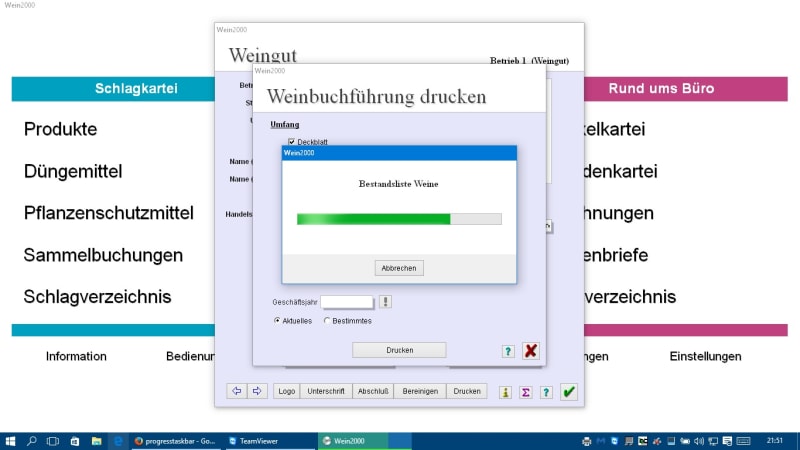Viewport: 800px width, 450px height.
Task: Open taskbar search magnifier
Action: [x=32, y=441]
